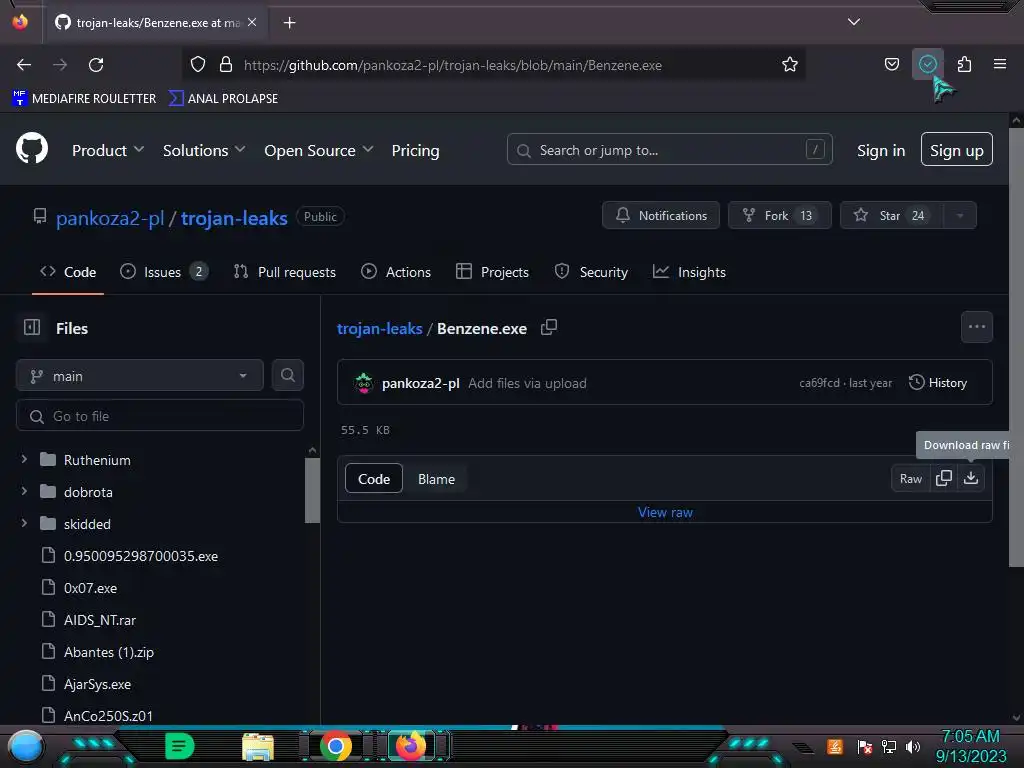Open the View raw link
The width and height of the screenshot is (1024, 768).
pos(665,513)
